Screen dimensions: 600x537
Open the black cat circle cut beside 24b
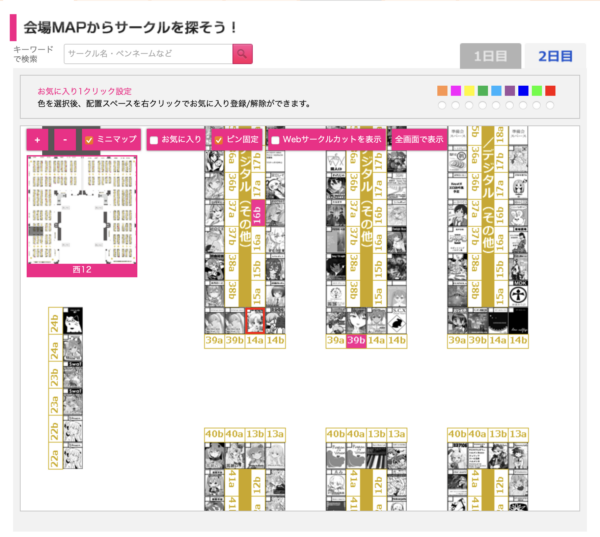point(73,321)
